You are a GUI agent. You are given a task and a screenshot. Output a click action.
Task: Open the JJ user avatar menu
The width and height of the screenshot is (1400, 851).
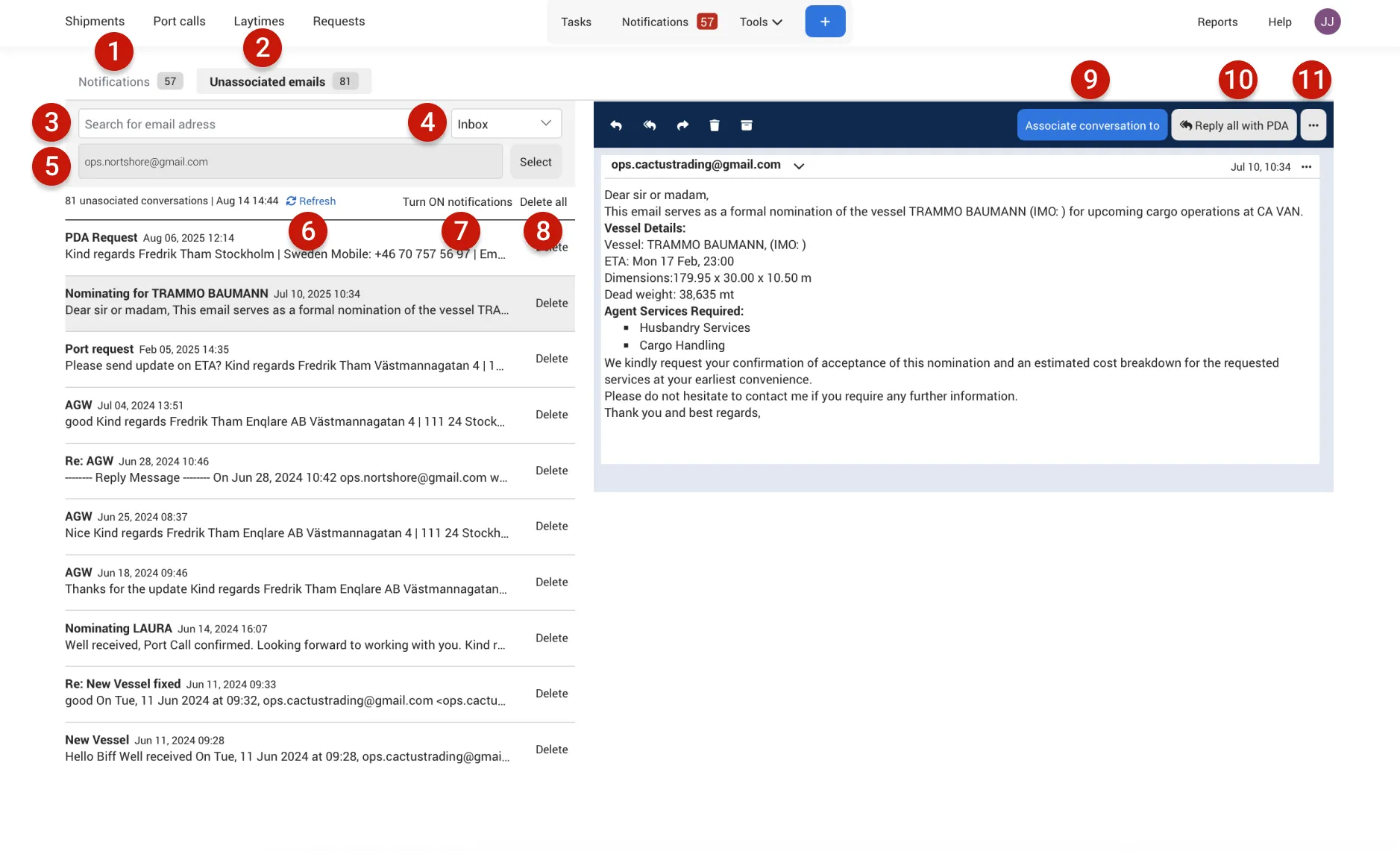click(1327, 22)
